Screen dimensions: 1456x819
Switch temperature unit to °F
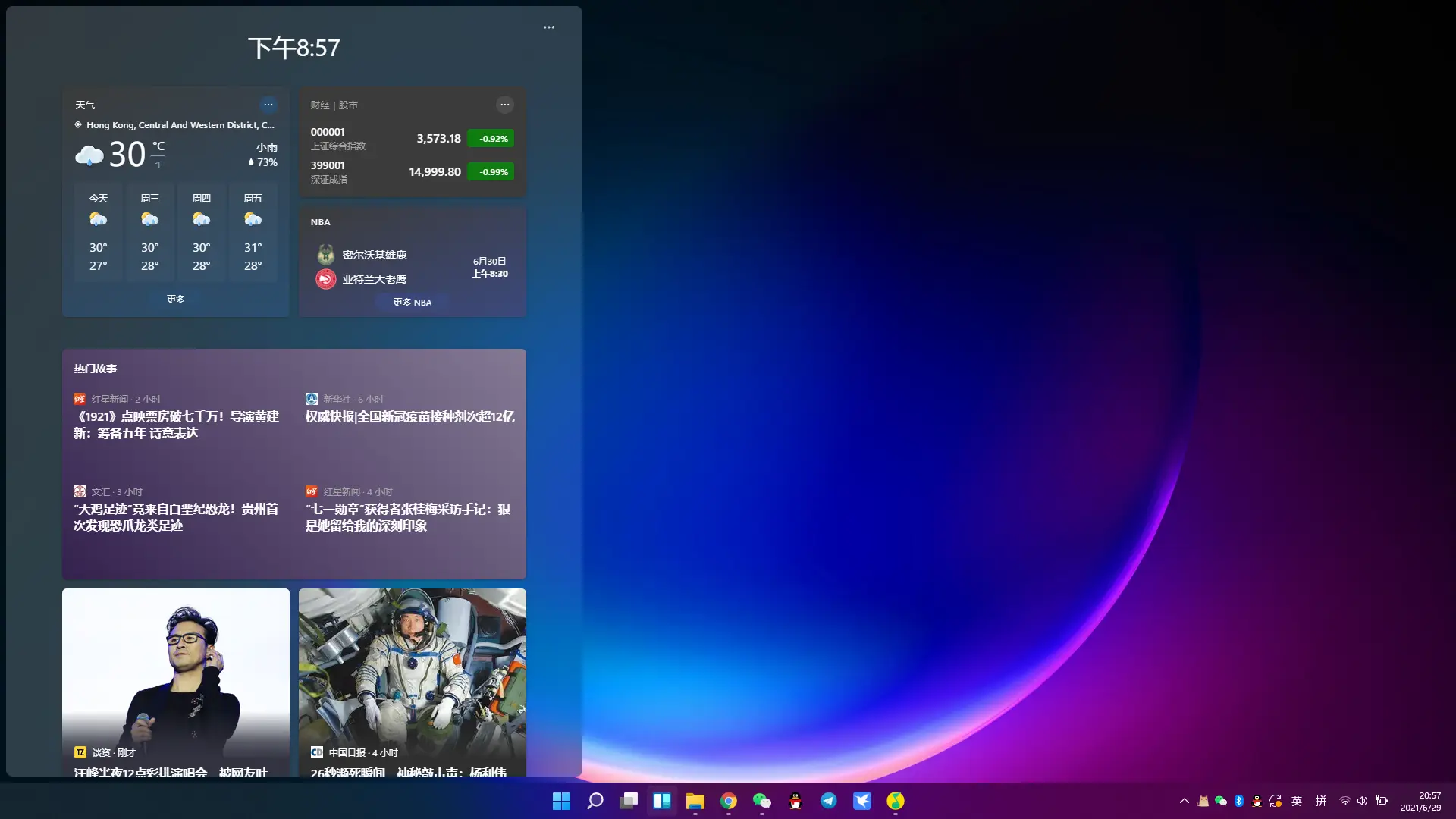[158, 165]
